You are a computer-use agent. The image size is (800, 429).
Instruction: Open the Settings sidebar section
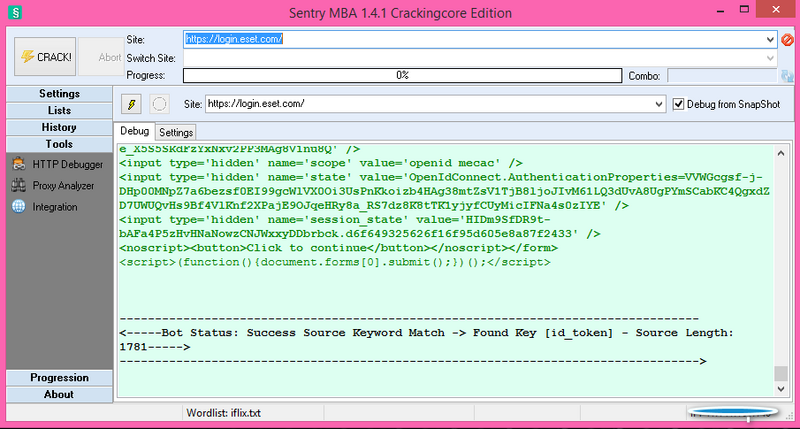[59, 94]
